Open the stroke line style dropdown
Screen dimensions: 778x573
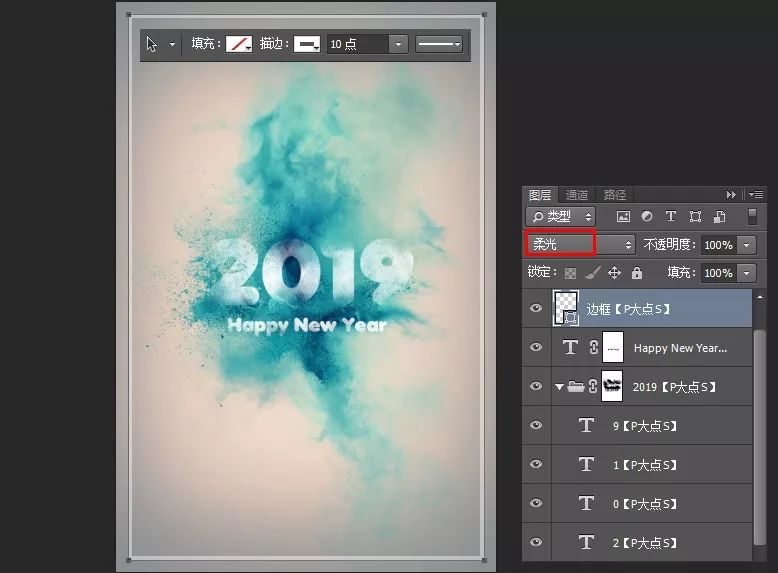click(x=439, y=44)
